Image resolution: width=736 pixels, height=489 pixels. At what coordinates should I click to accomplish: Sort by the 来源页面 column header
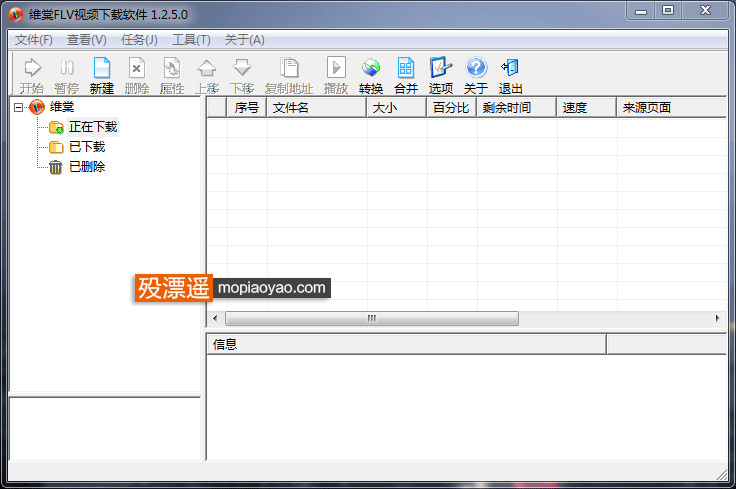672,107
